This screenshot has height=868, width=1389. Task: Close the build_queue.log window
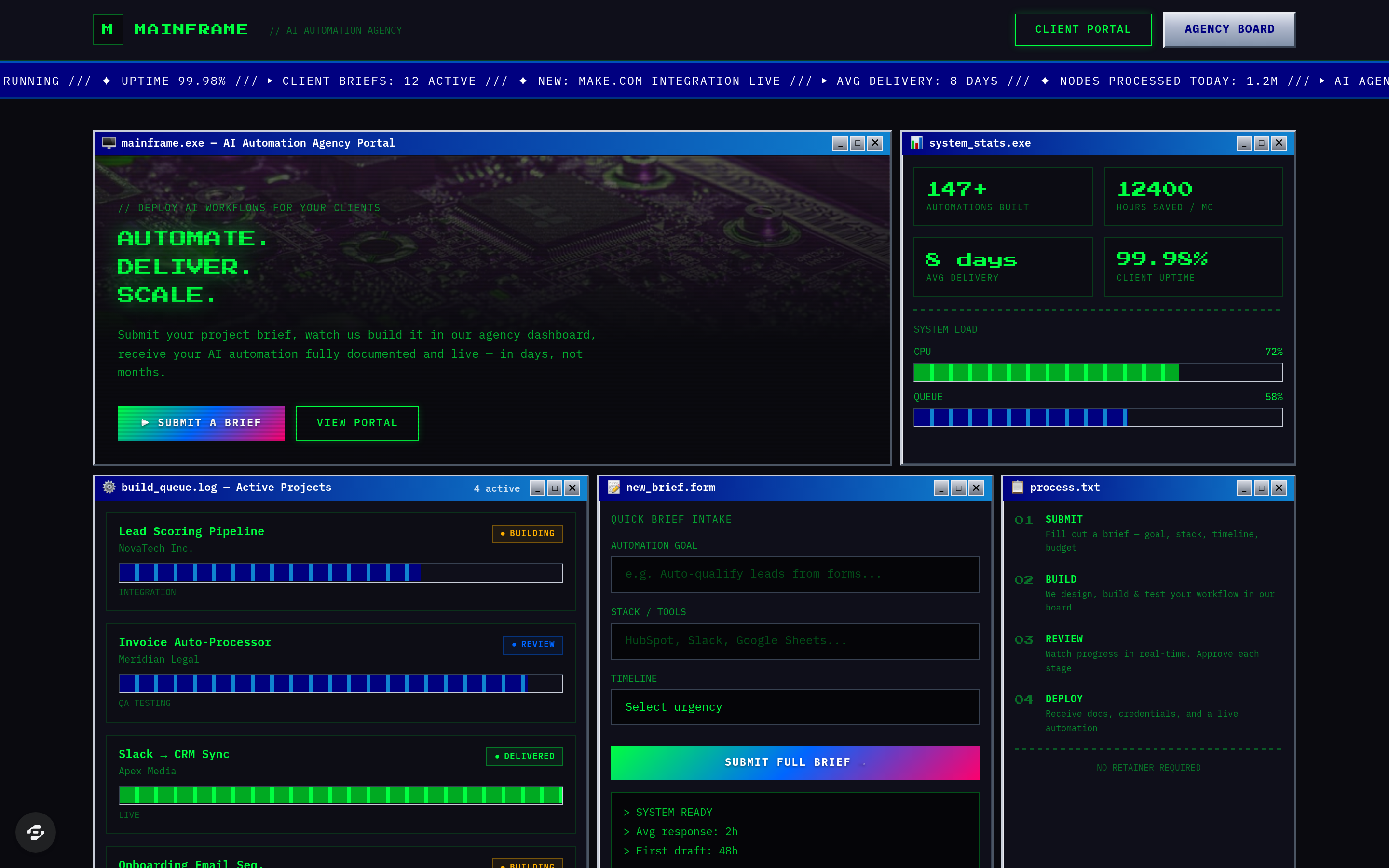click(x=572, y=488)
